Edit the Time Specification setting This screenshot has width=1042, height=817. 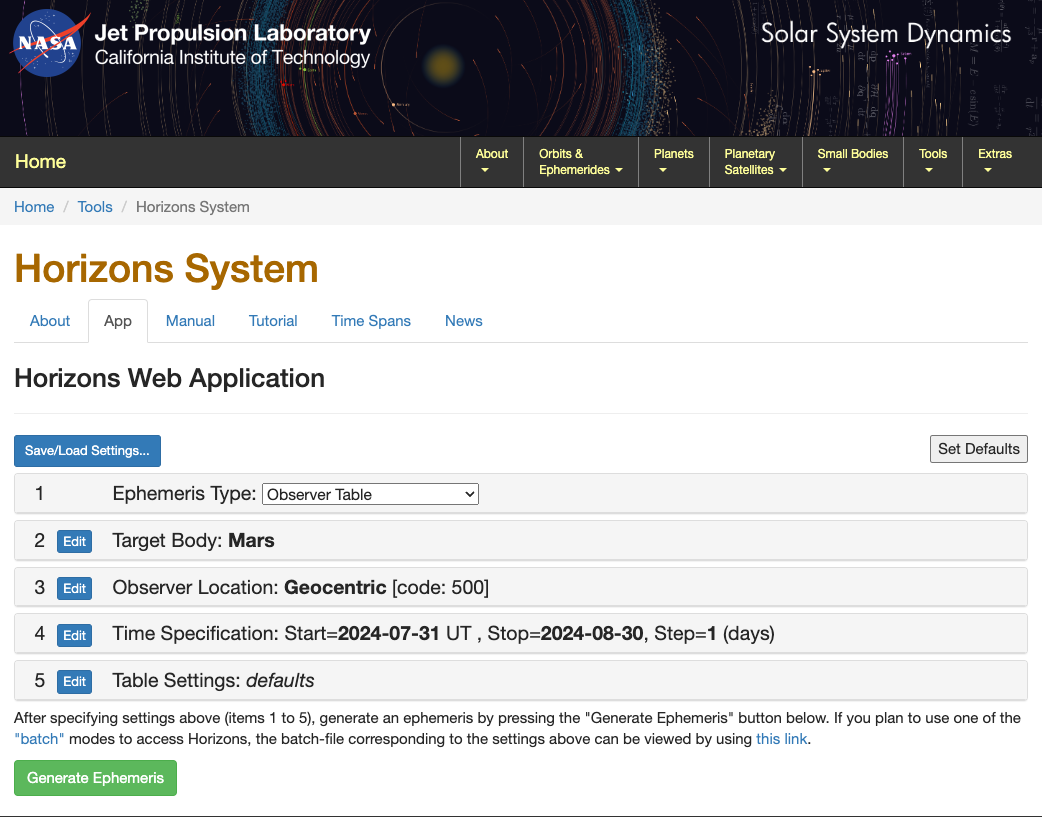pos(74,635)
